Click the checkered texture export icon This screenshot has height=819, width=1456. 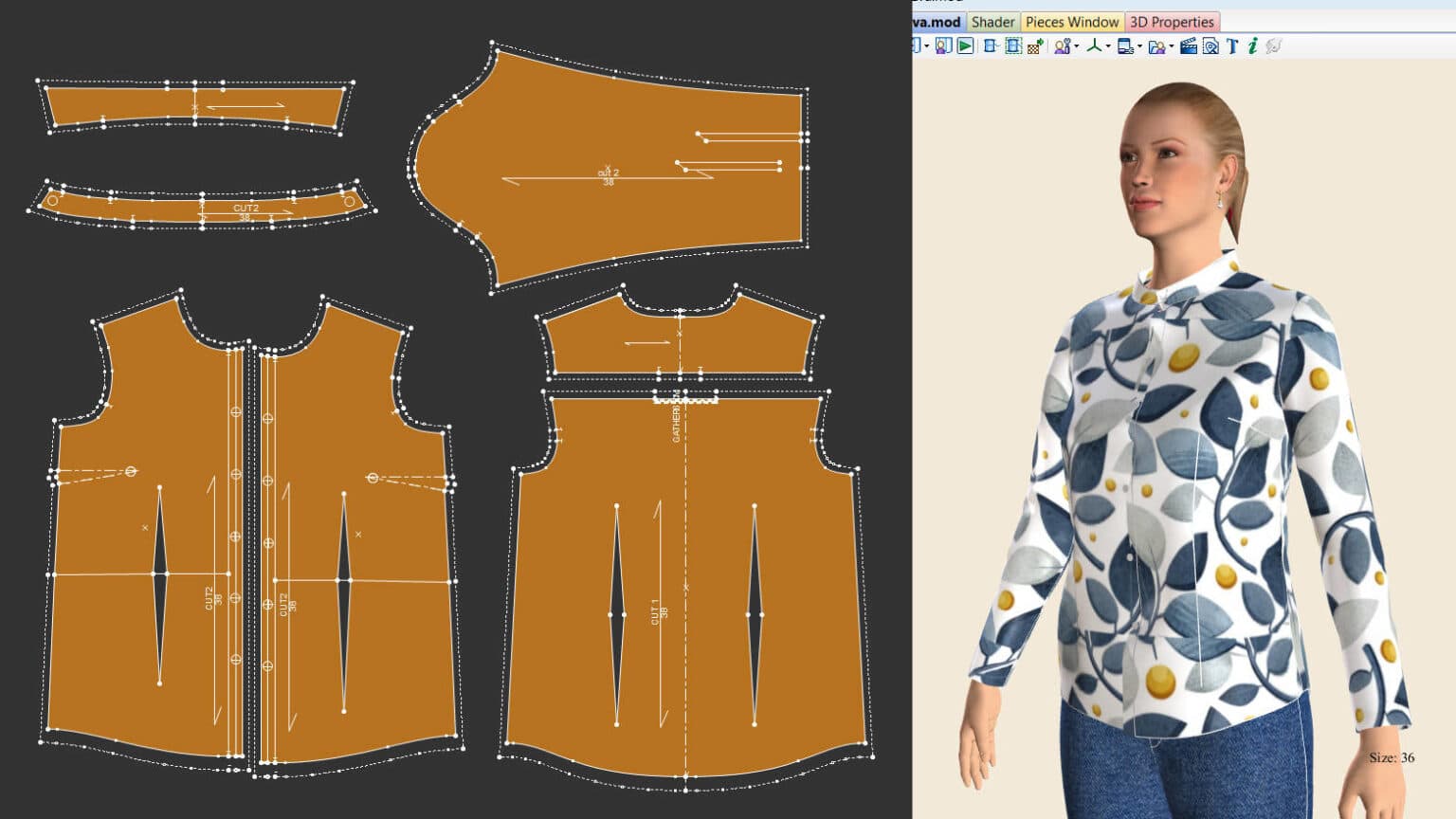(x=1036, y=45)
